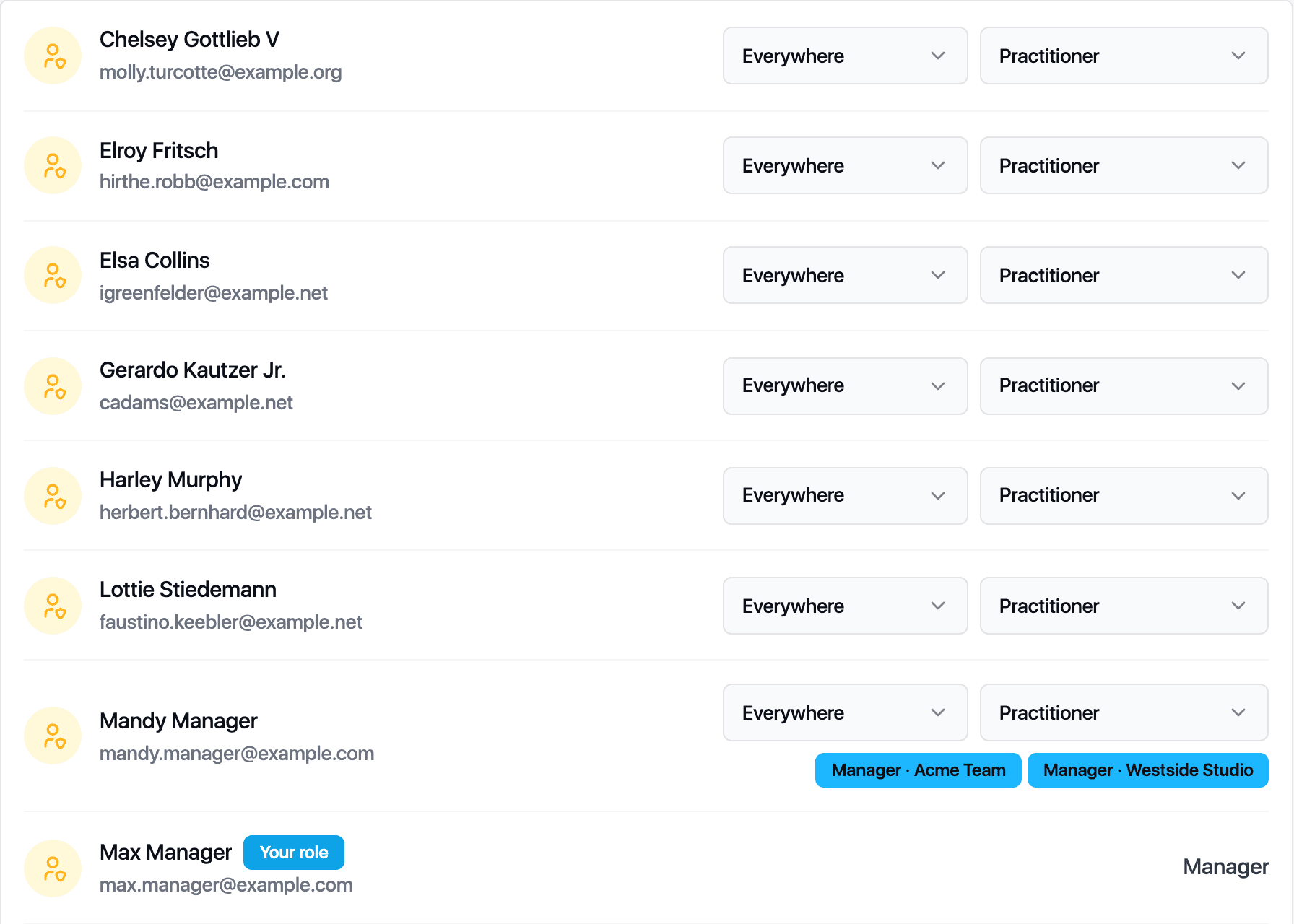
Task: Open Elroy Fritsch's Practitioner role dropdown
Action: tap(1124, 165)
